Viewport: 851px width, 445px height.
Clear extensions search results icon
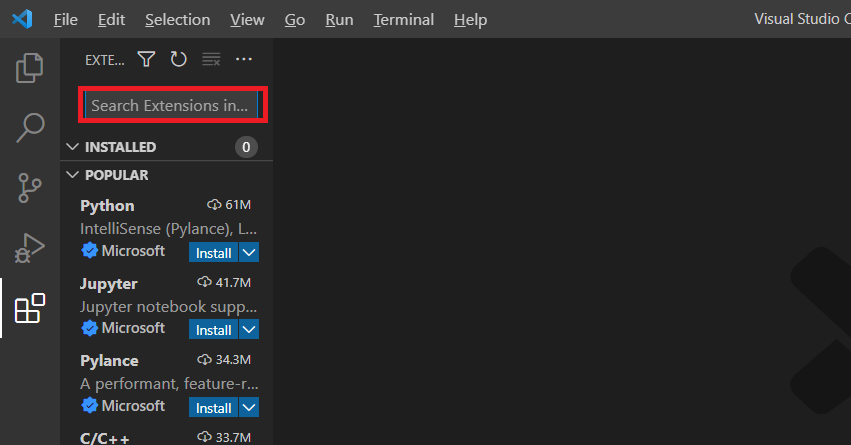[211, 59]
